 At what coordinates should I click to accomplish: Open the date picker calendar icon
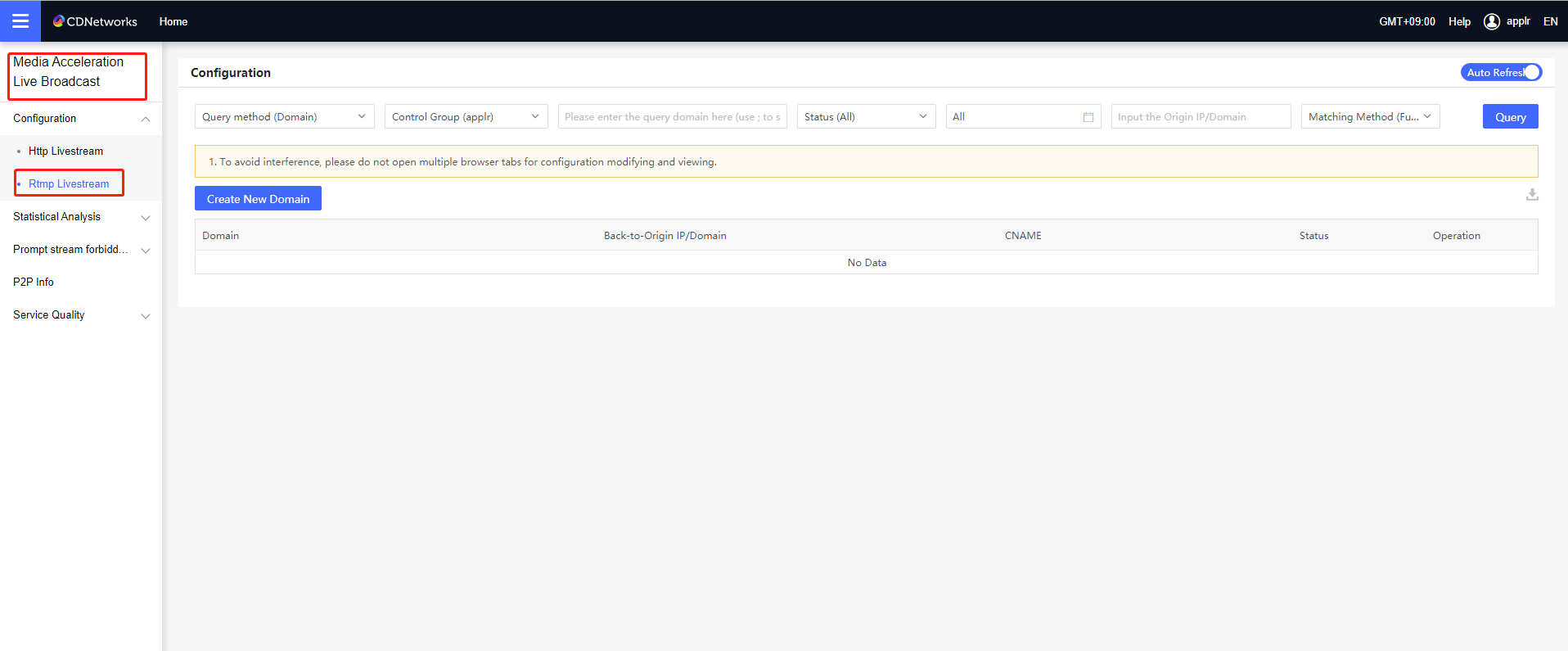click(x=1088, y=117)
